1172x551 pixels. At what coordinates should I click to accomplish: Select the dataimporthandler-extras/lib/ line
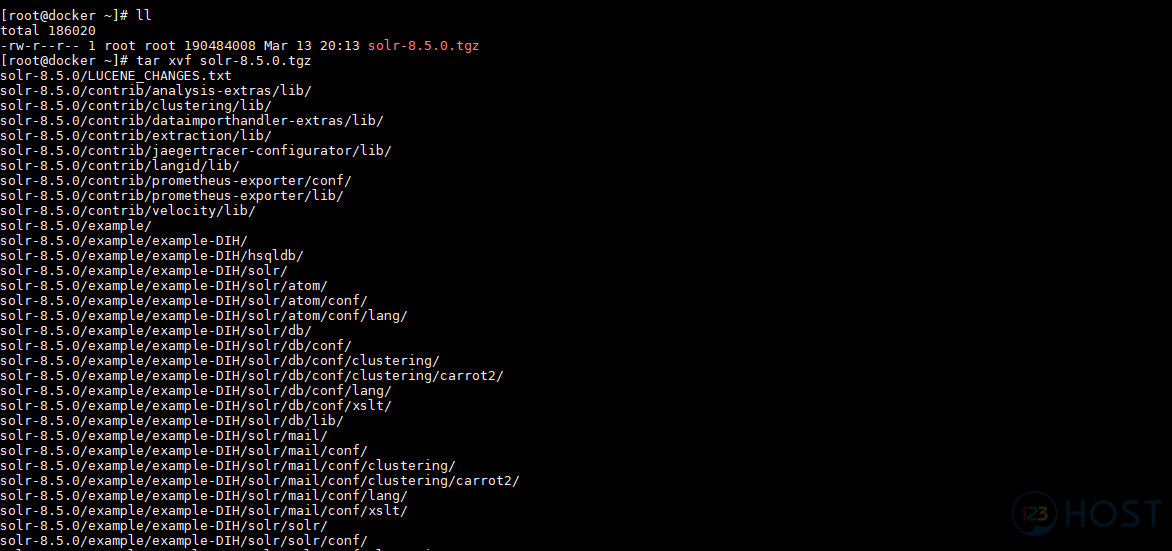coord(192,120)
